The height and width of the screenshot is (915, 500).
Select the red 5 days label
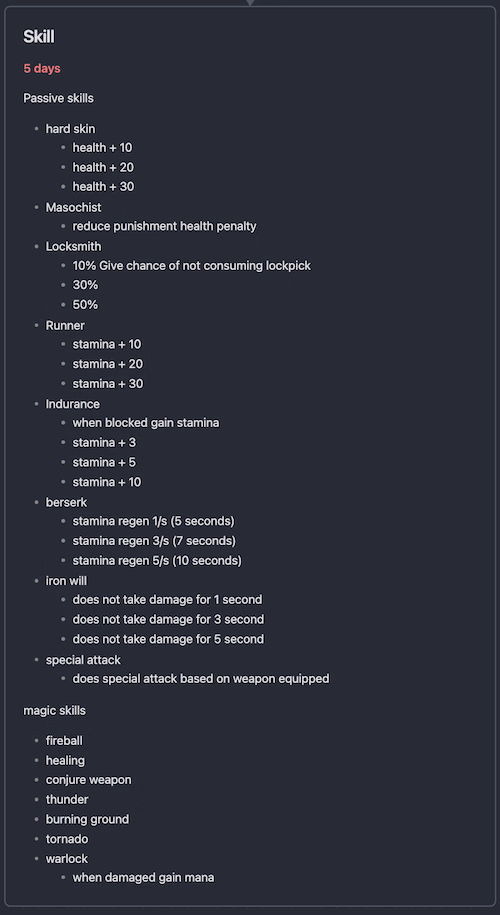42,69
